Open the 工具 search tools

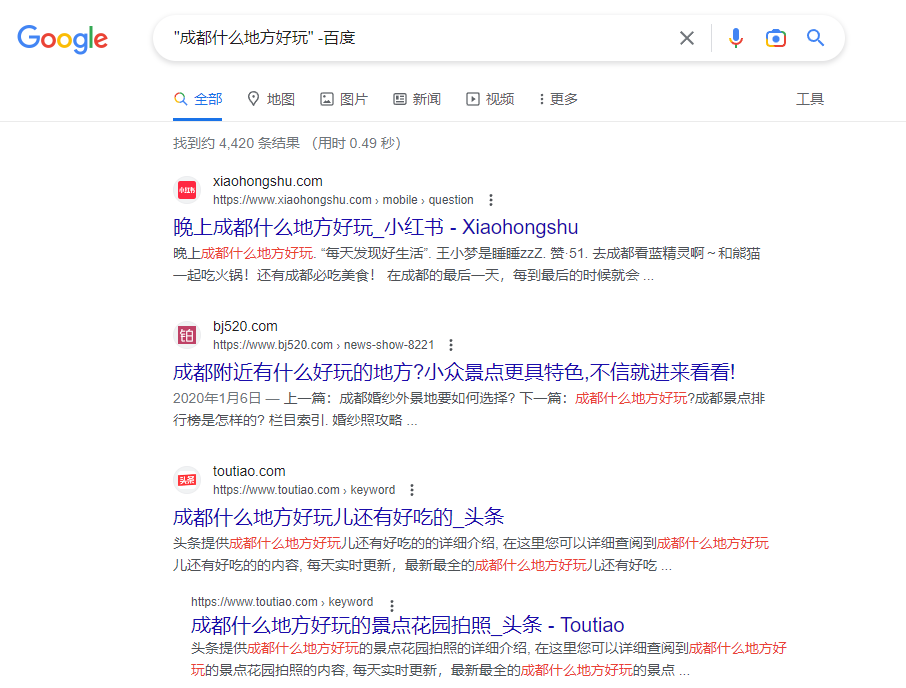[810, 99]
